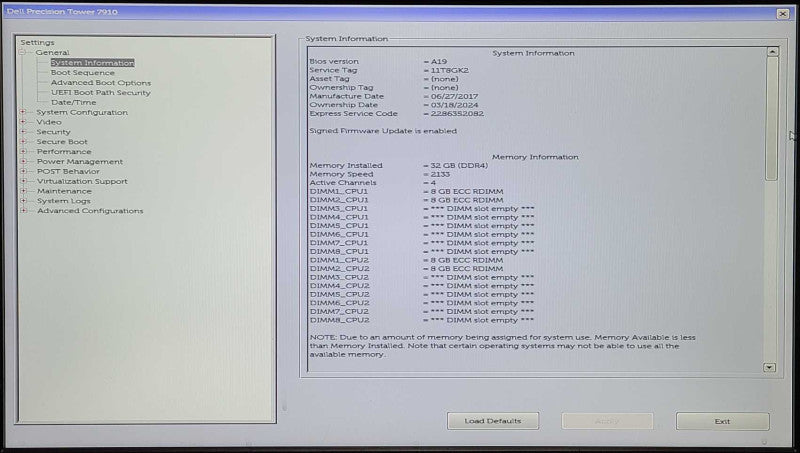The image size is (800, 453).
Task: Click the Memory Information heading
Action: 535,157
